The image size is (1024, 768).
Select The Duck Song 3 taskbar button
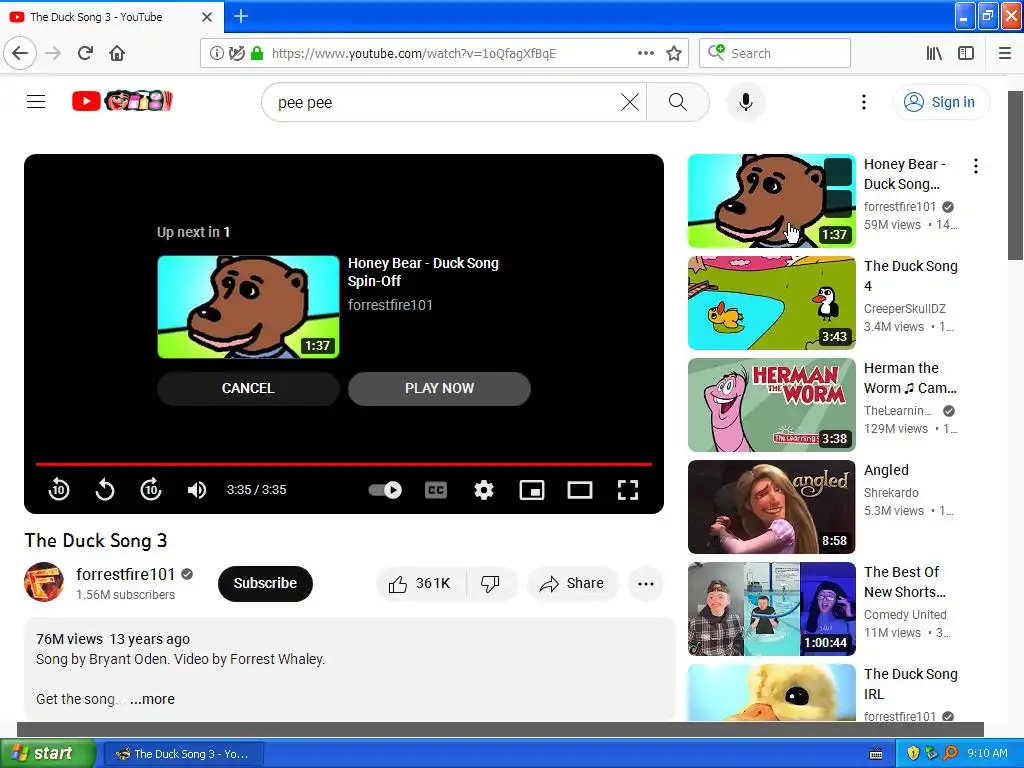pyautogui.click(x=184, y=754)
